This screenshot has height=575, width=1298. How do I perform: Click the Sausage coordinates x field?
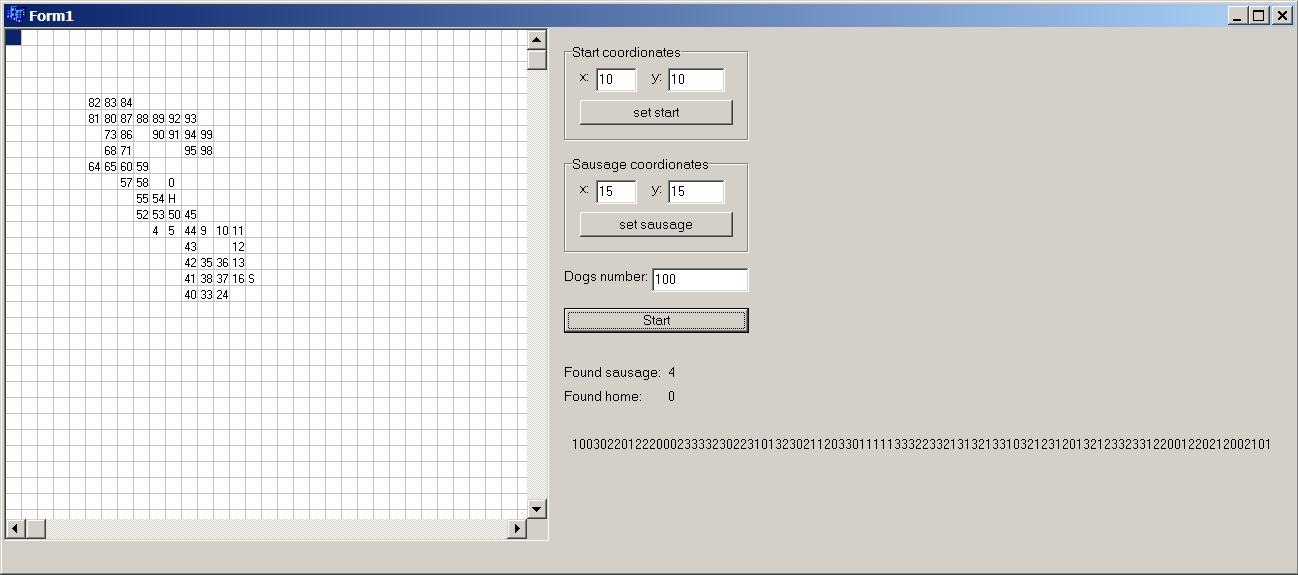click(615, 192)
